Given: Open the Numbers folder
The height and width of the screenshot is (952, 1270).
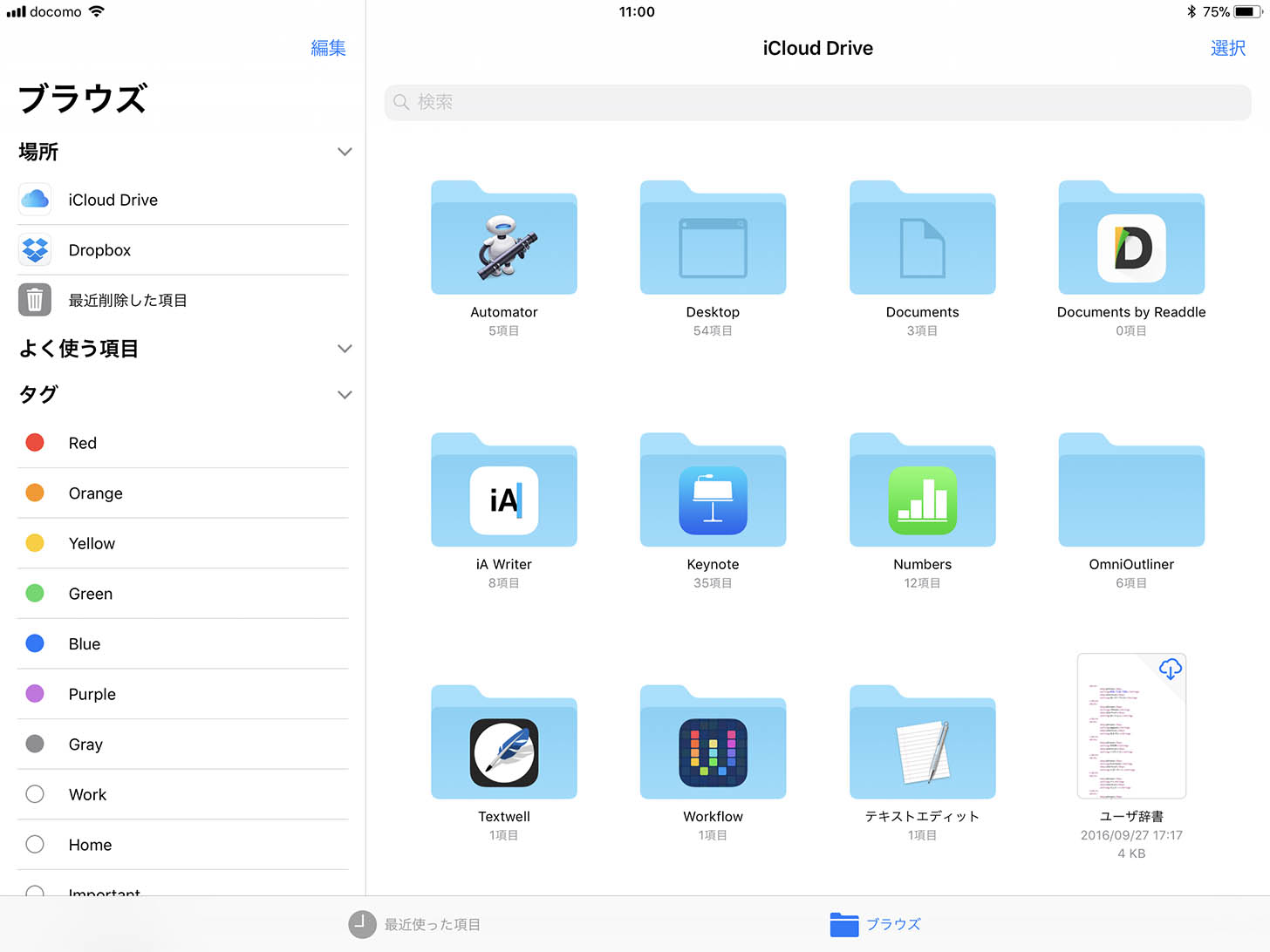Looking at the screenshot, I should pyautogui.click(x=922, y=492).
